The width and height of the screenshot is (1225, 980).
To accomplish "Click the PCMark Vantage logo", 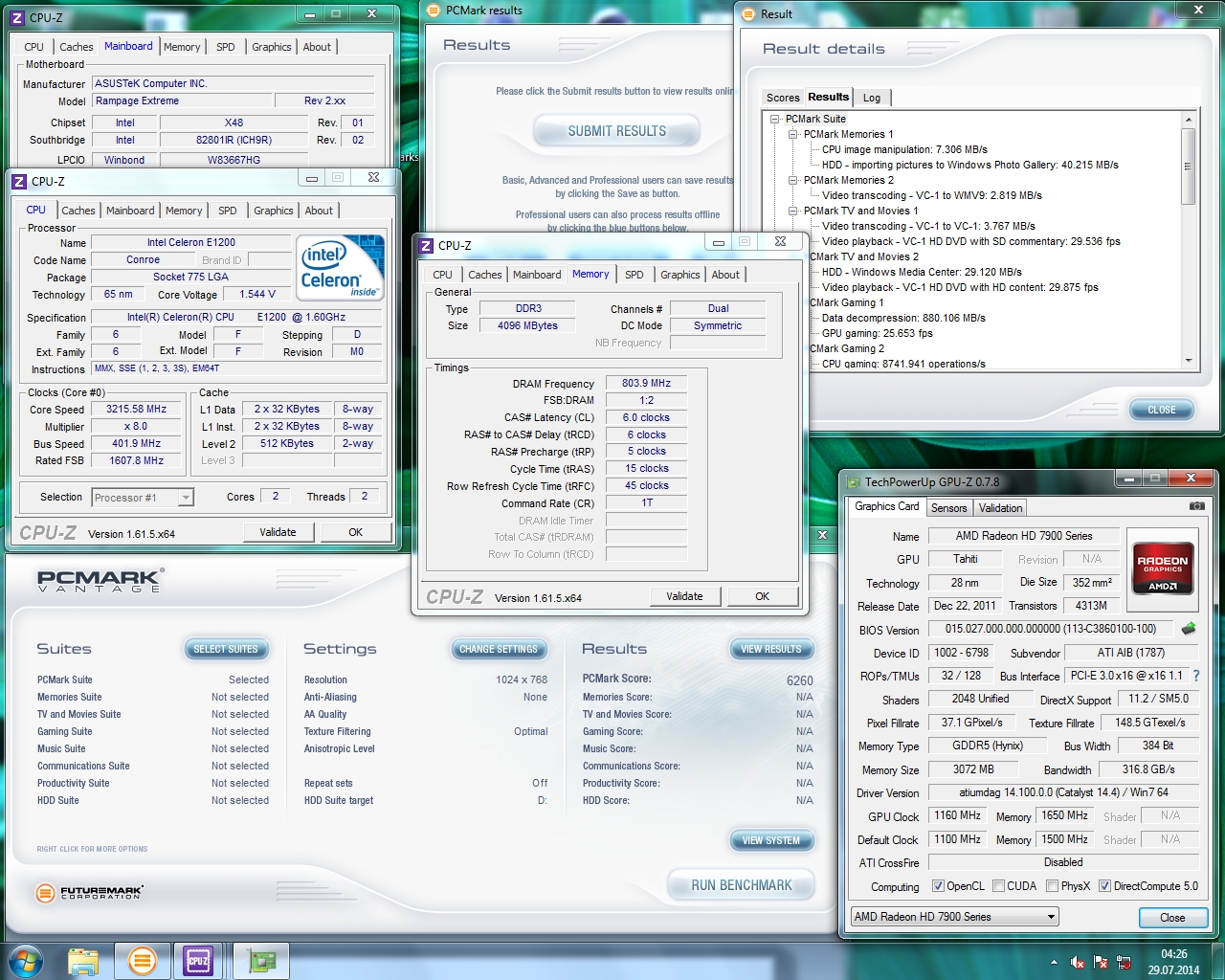I will [x=100, y=580].
